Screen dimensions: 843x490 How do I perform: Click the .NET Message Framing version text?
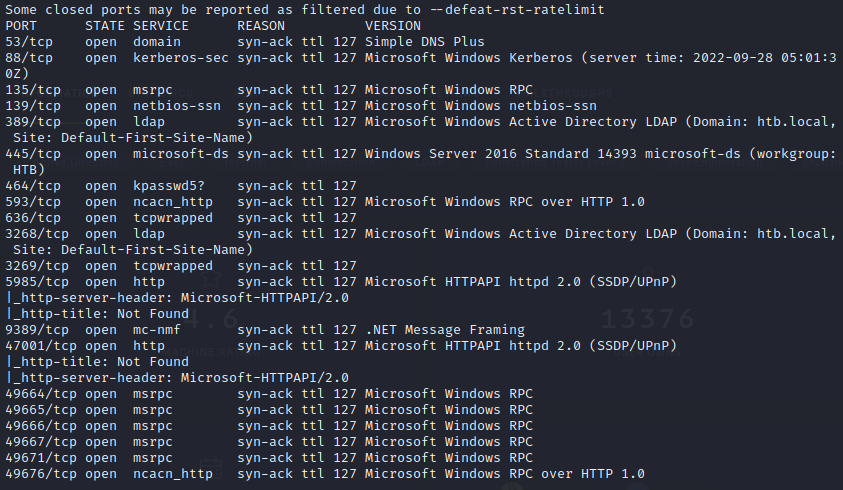[x=445, y=330]
